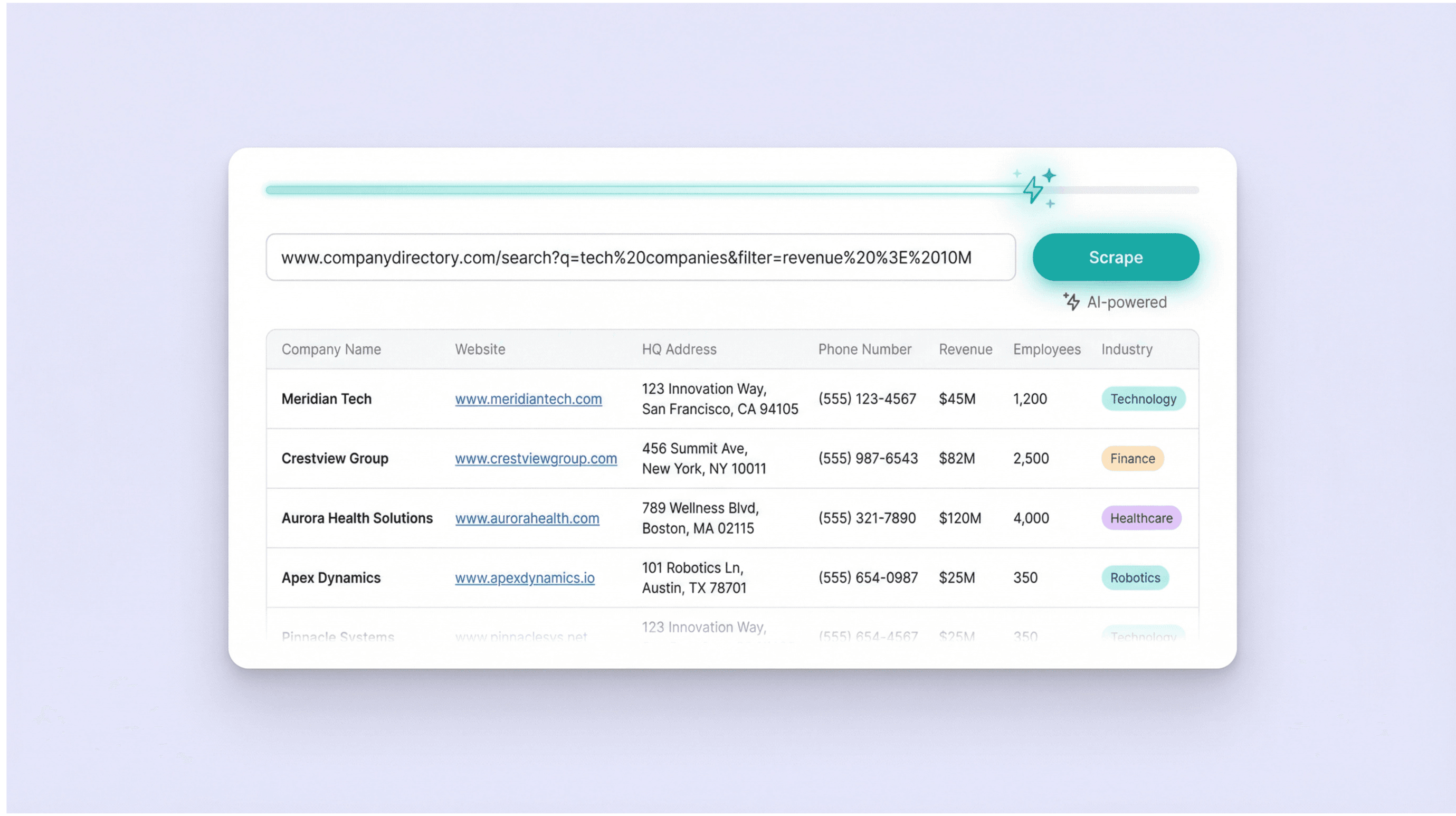Image resolution: width=1456 pixels, height=816 pixels.
Task: Click the Revenue column header
Action: point(965,349)
